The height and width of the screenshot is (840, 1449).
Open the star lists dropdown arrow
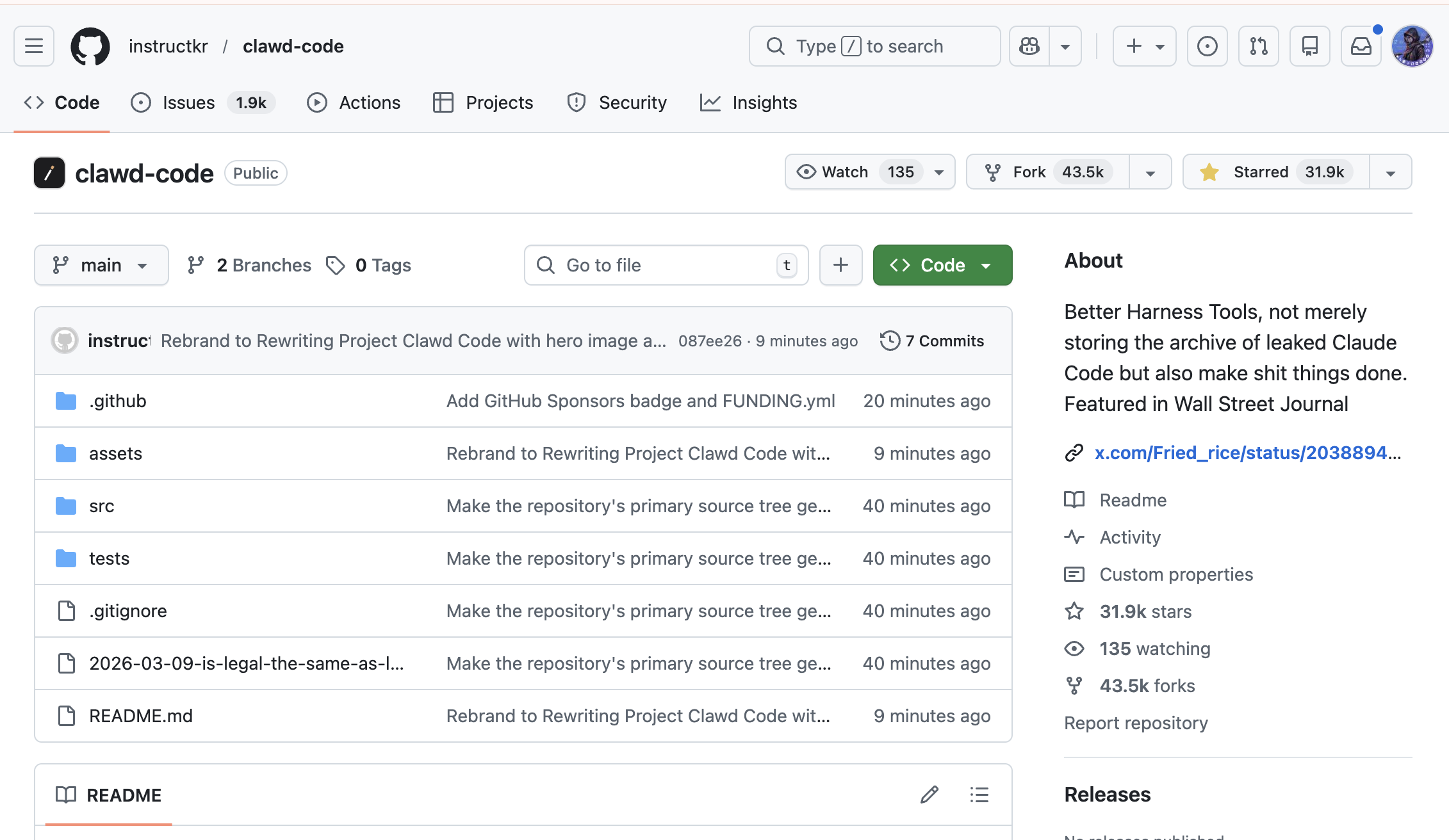(1391, 173)
